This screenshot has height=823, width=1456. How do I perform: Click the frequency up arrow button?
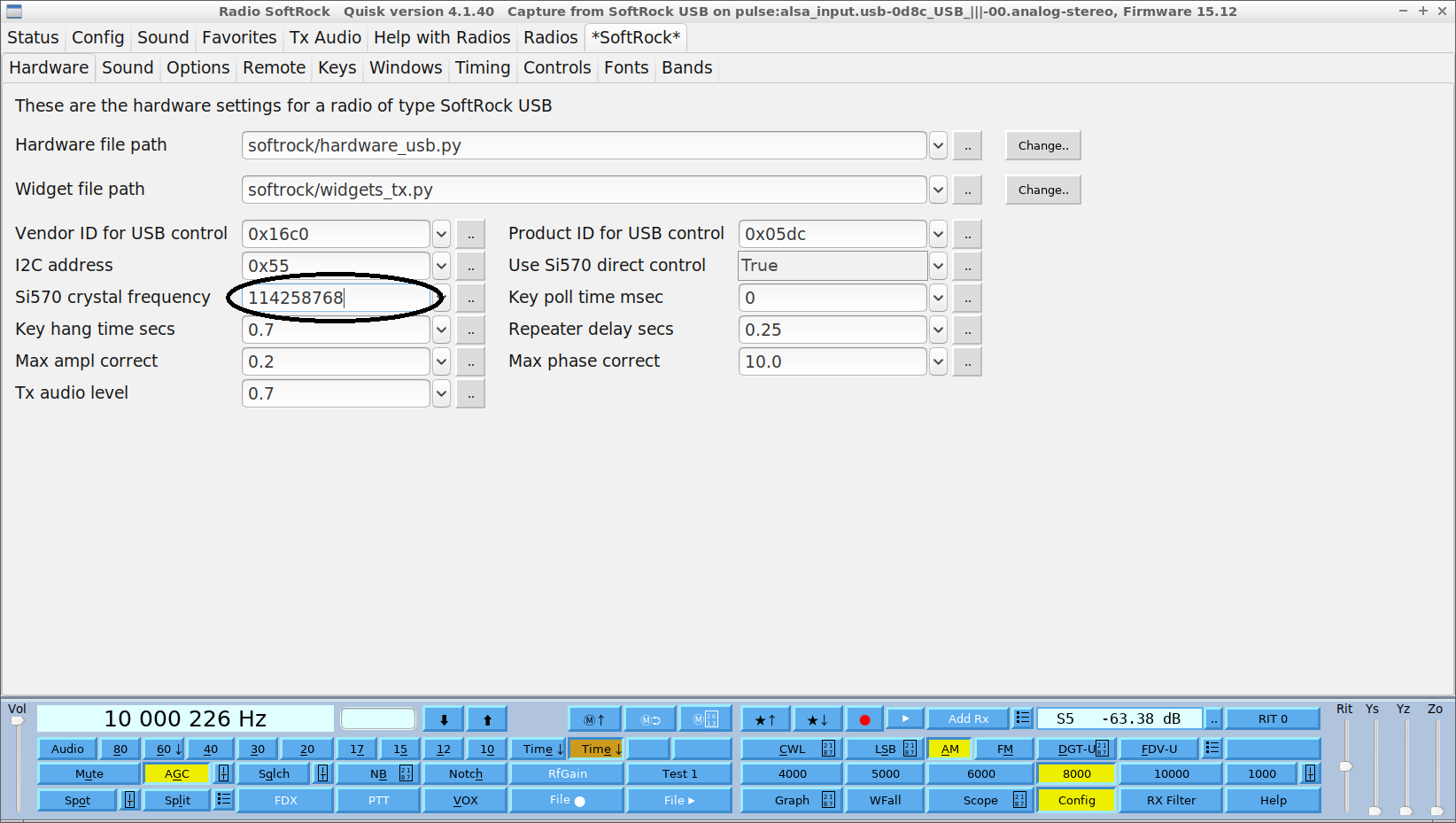(x=486, y=719)
